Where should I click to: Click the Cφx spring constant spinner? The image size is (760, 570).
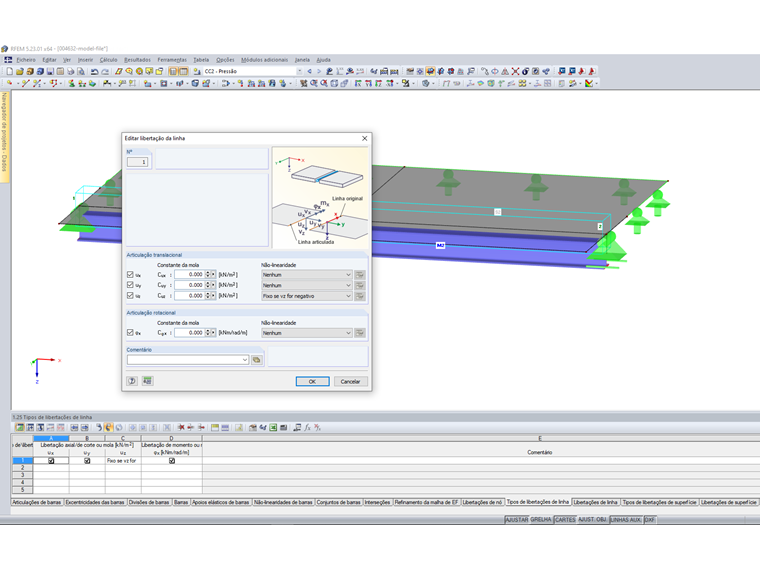click(208, 332)
